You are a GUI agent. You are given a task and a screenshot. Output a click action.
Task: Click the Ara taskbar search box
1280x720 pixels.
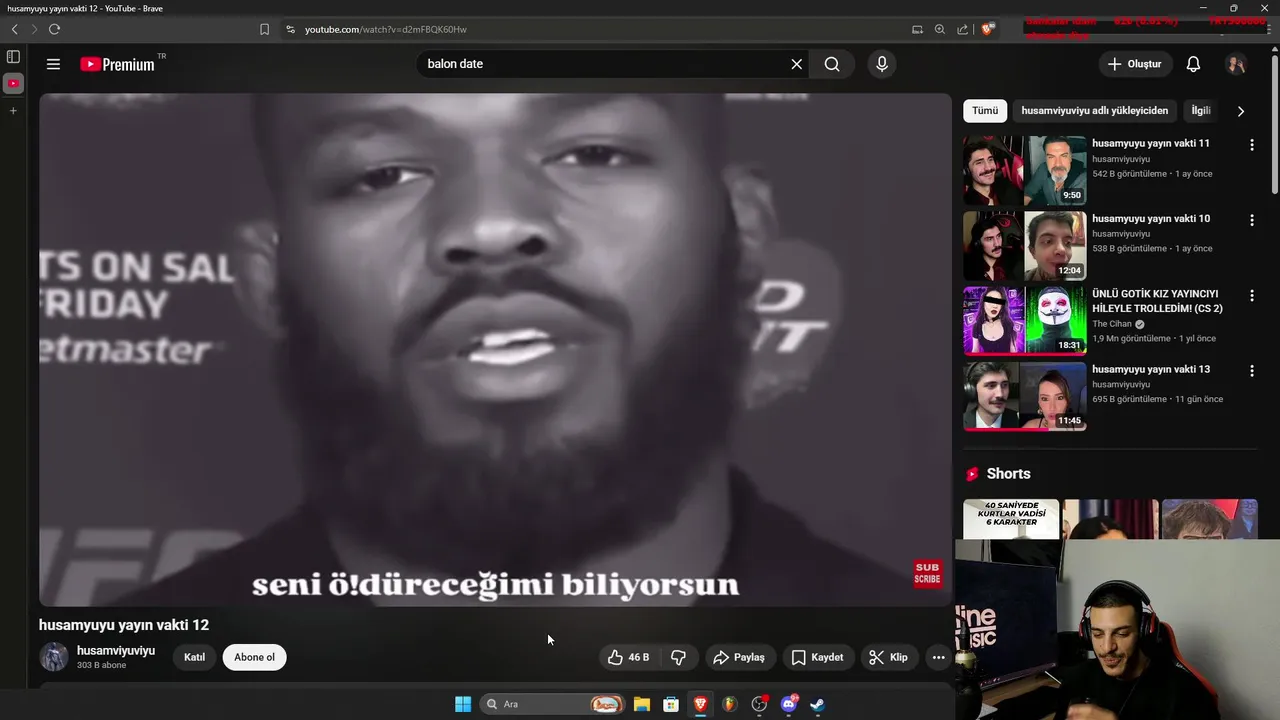(552, 704)
